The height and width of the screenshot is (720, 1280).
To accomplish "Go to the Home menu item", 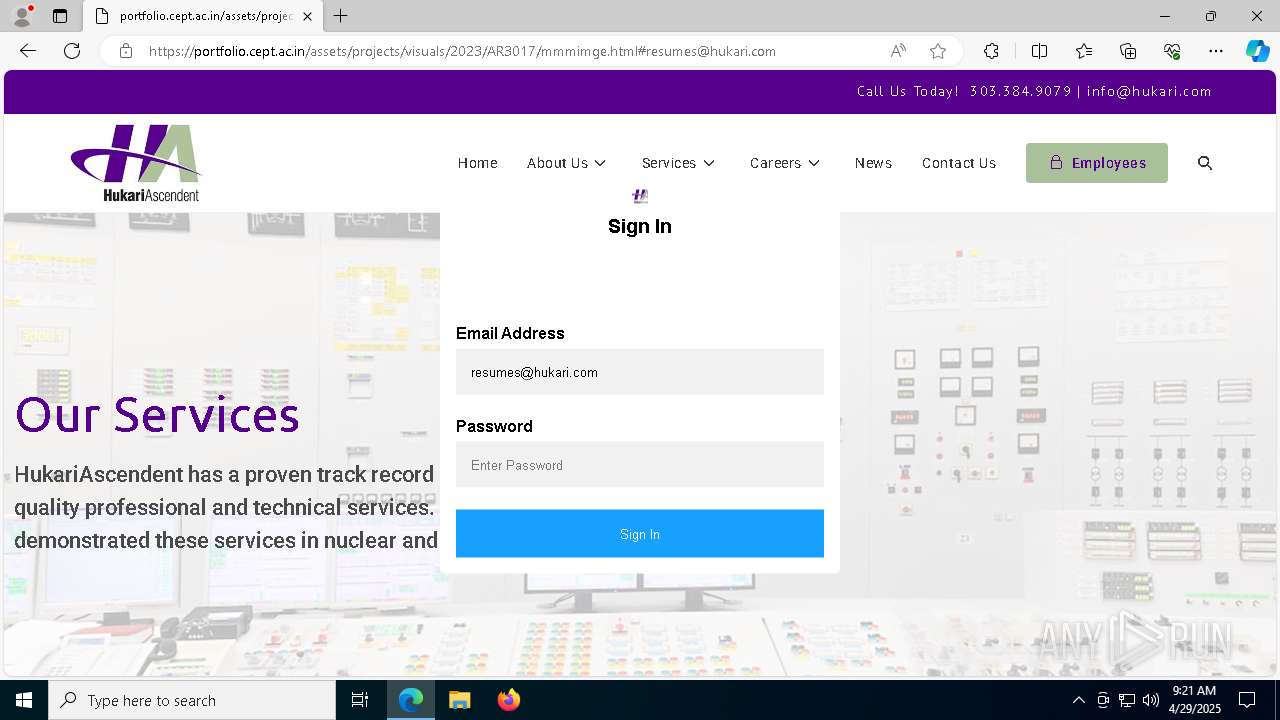I will (x=477, y=163).
